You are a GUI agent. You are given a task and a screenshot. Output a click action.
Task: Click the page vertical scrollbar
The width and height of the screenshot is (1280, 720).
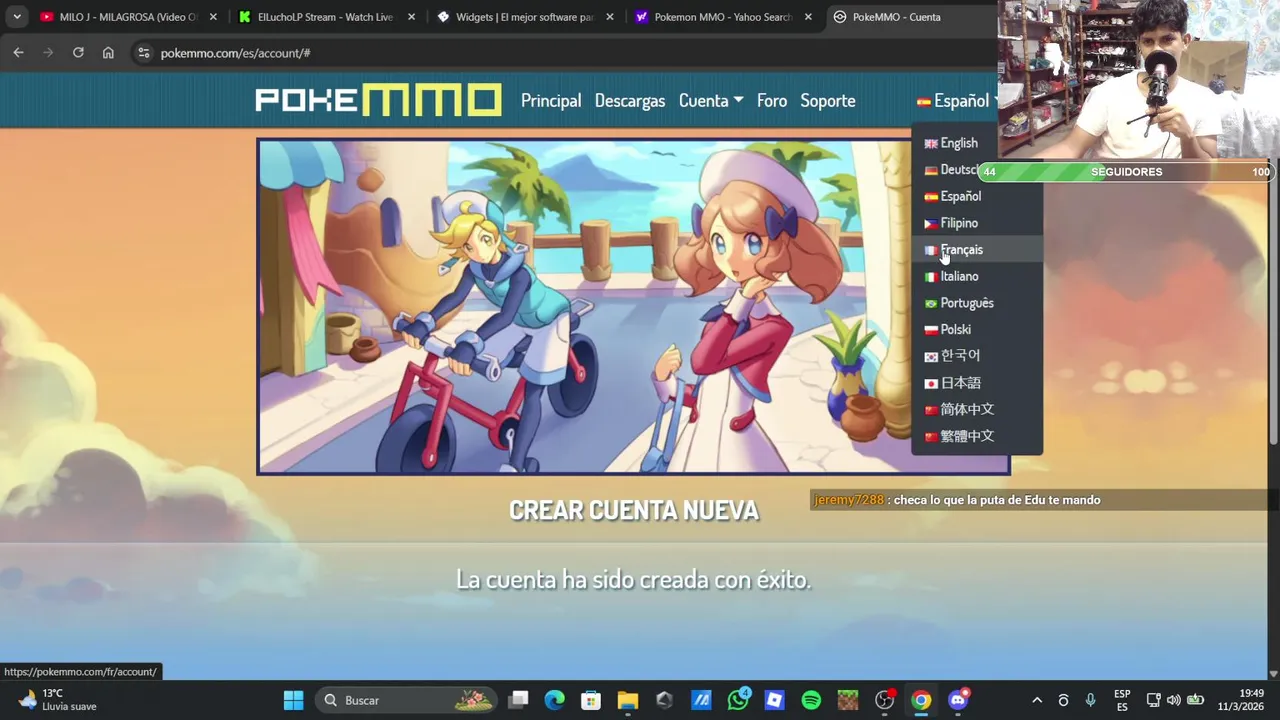pos(1273,300)
